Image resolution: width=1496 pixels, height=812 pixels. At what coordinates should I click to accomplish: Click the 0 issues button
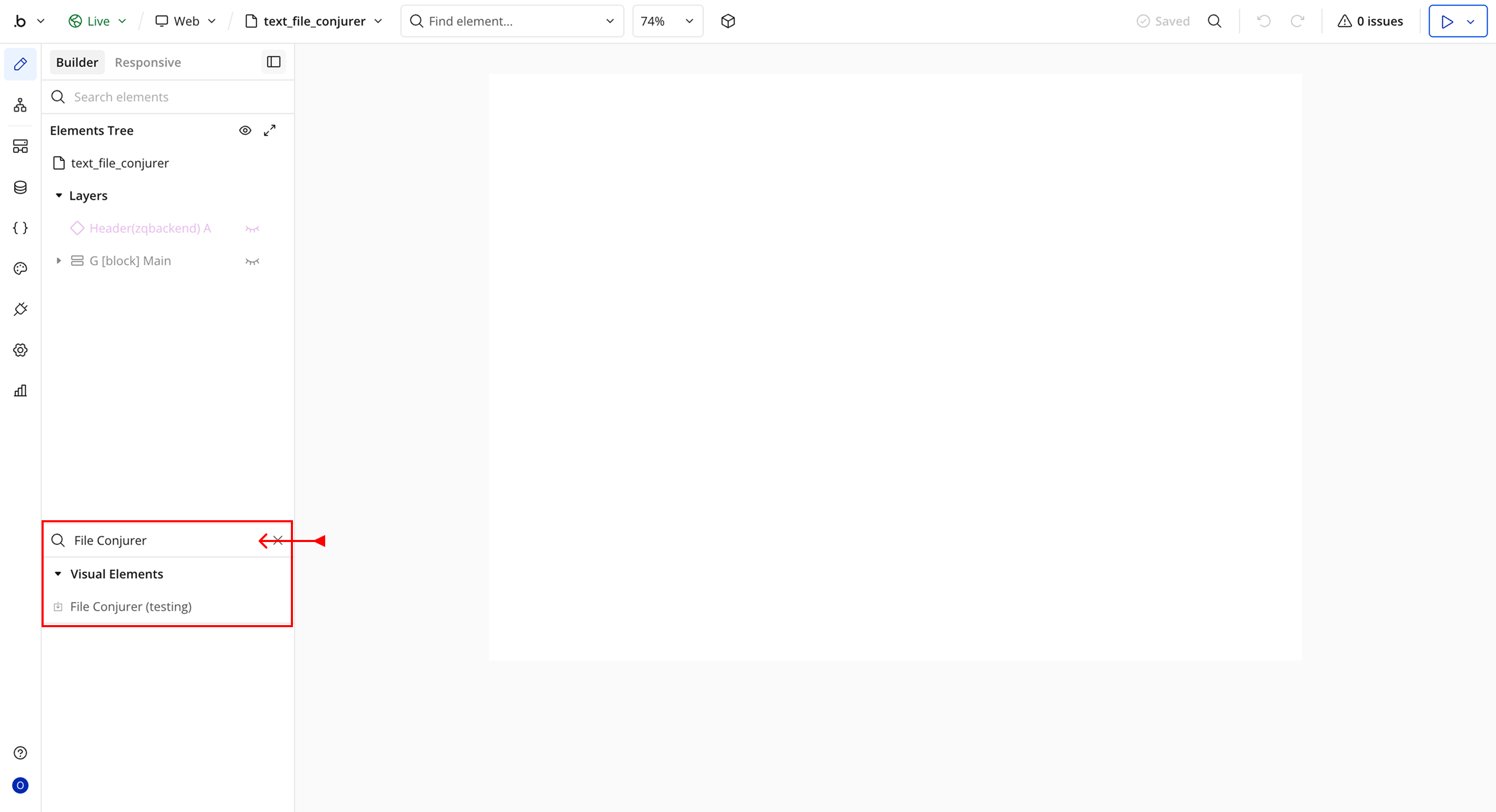(1370, 21)
